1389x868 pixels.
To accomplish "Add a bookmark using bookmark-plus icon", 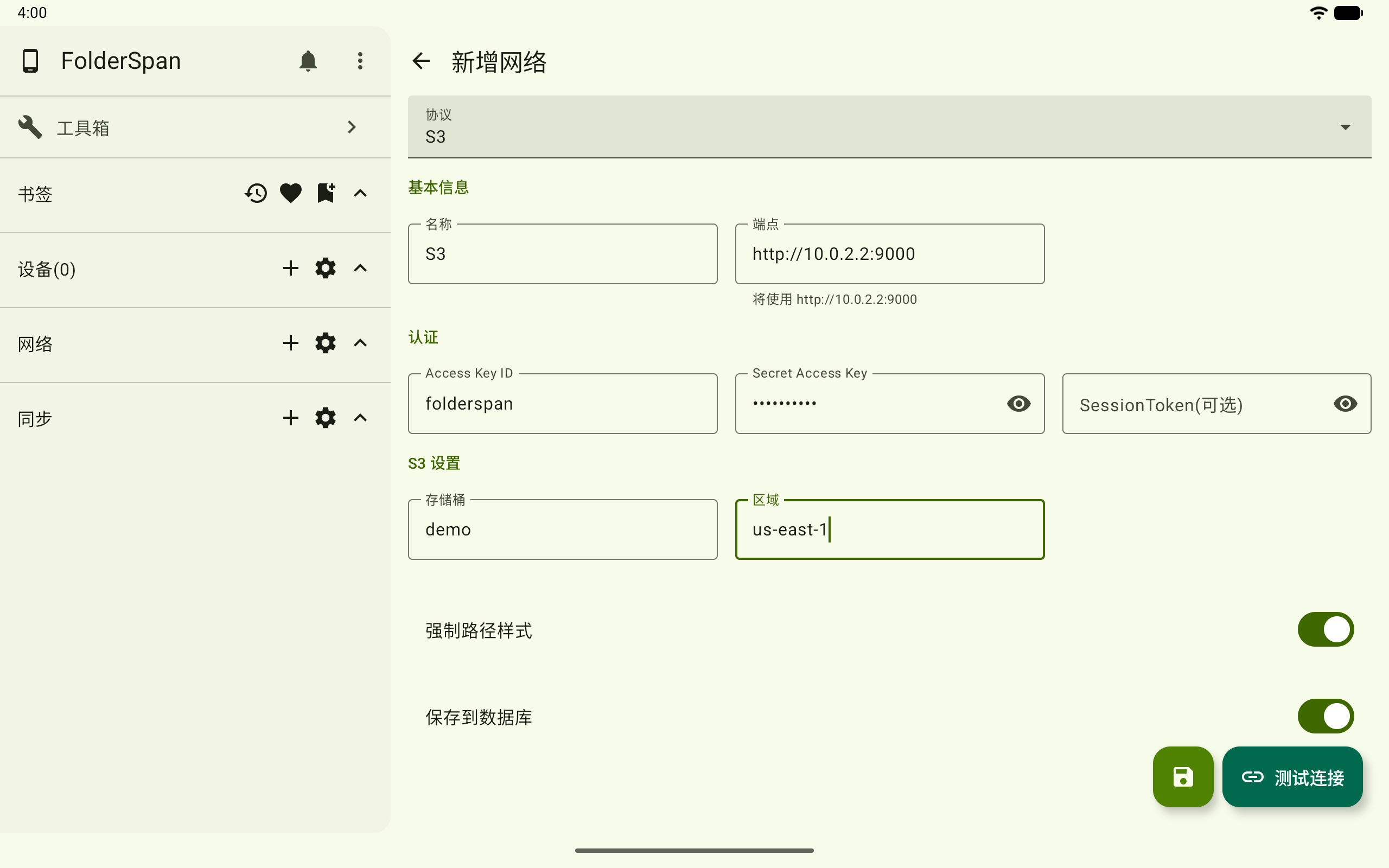I will (326, 193).
